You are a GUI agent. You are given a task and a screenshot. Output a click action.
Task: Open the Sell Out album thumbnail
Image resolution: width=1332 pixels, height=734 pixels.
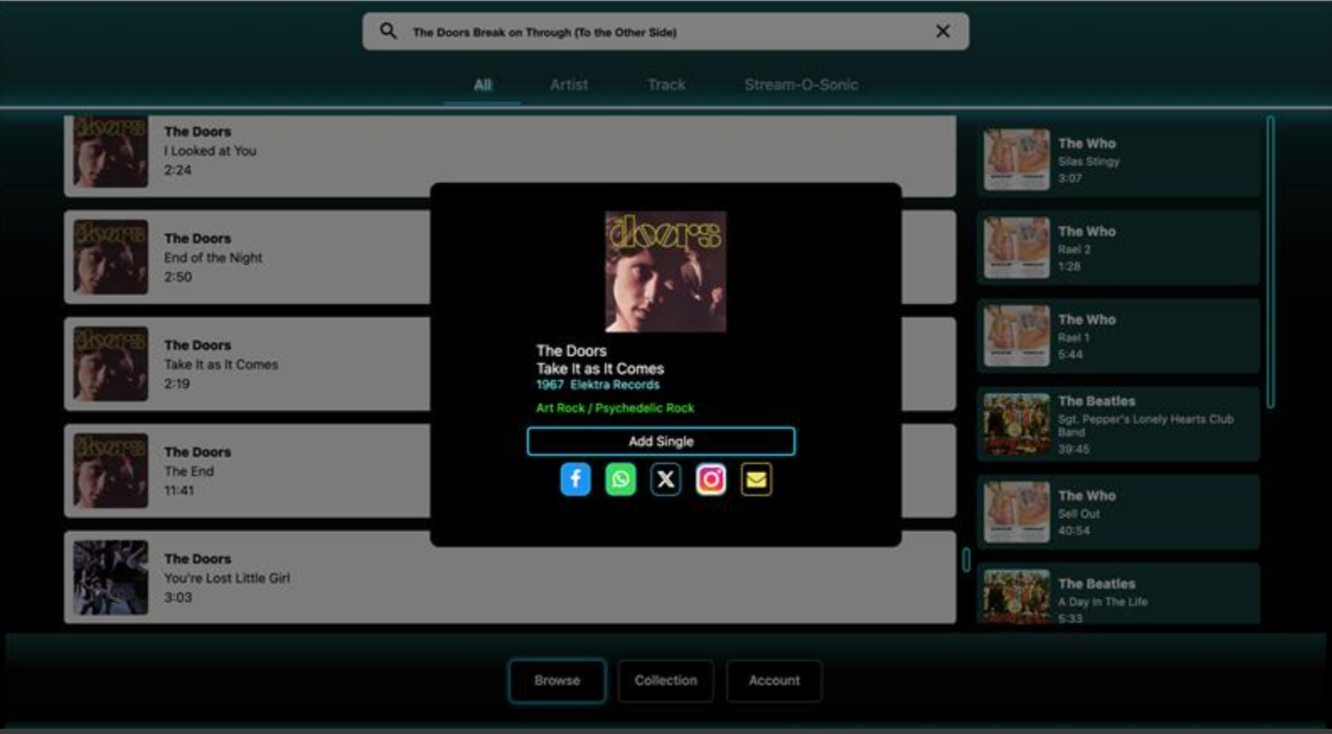[x=1017, y=512]
